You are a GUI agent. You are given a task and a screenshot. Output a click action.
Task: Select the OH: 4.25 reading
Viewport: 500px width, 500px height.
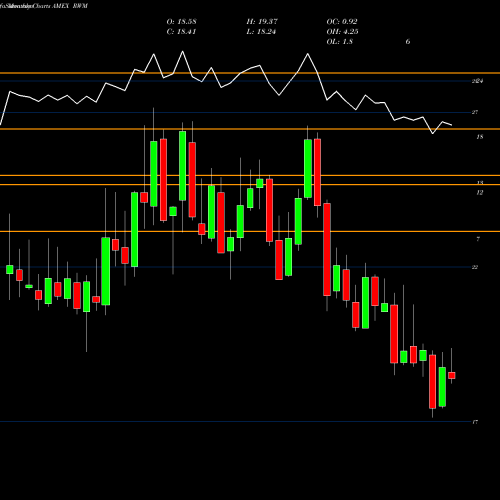(342, 32)
